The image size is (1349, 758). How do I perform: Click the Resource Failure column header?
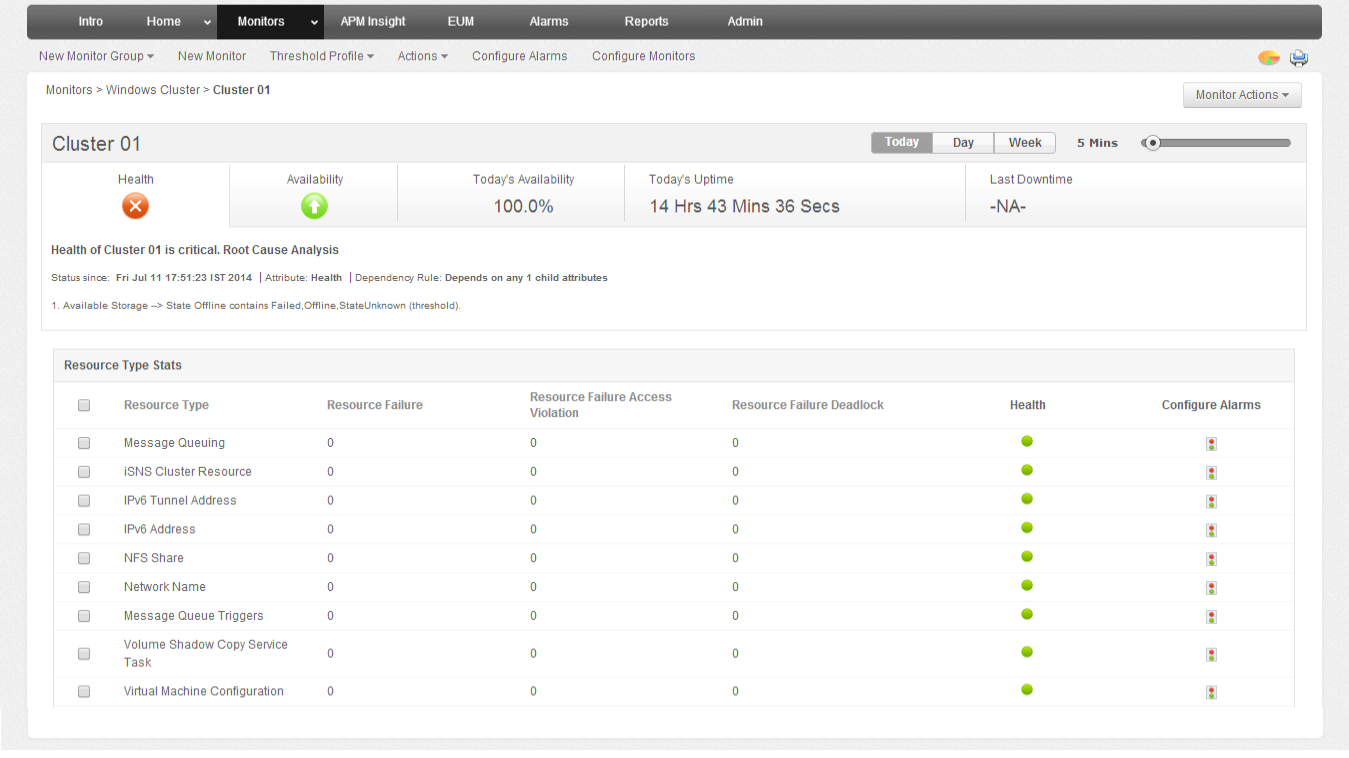375,405
